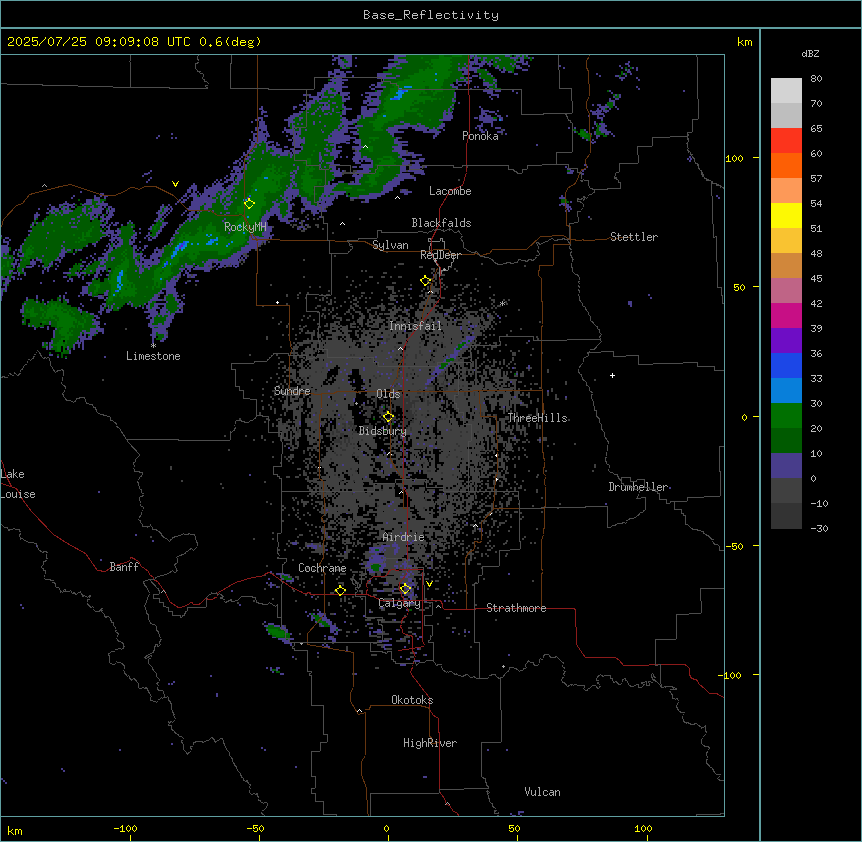Click the 100 tick on the vertical axis
The height and width of the screenshot is (842, 862).
click(734, 158)
